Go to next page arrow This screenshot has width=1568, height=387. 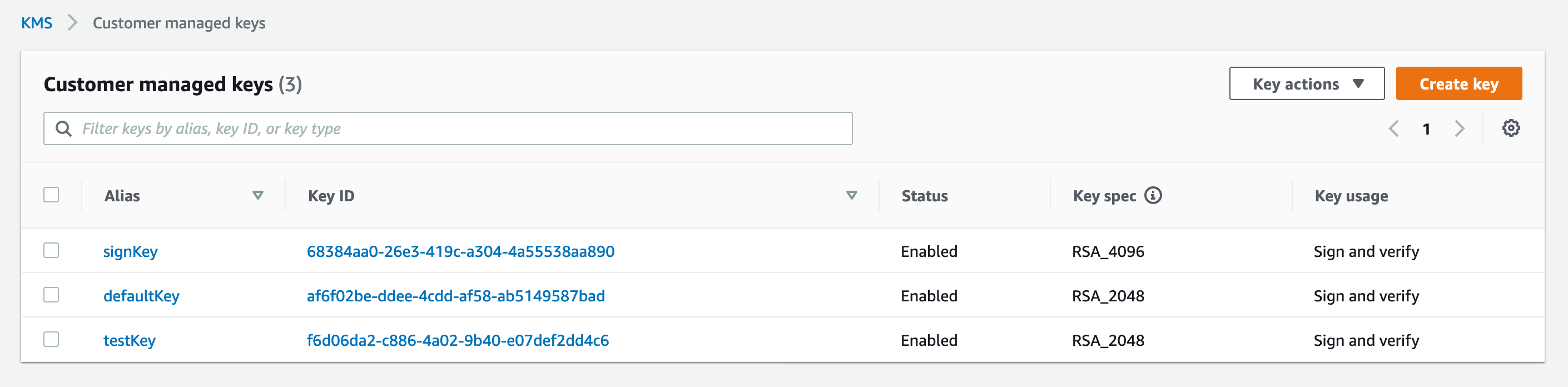click(x=1459, y=128)
